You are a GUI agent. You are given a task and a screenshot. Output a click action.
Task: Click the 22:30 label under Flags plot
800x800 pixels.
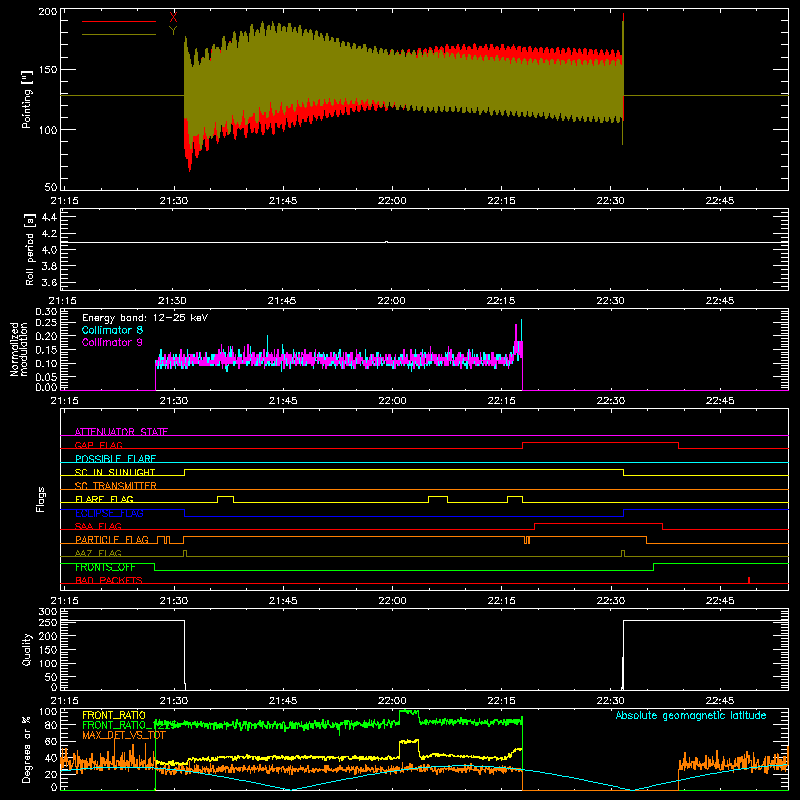click(x=610, y=601)
